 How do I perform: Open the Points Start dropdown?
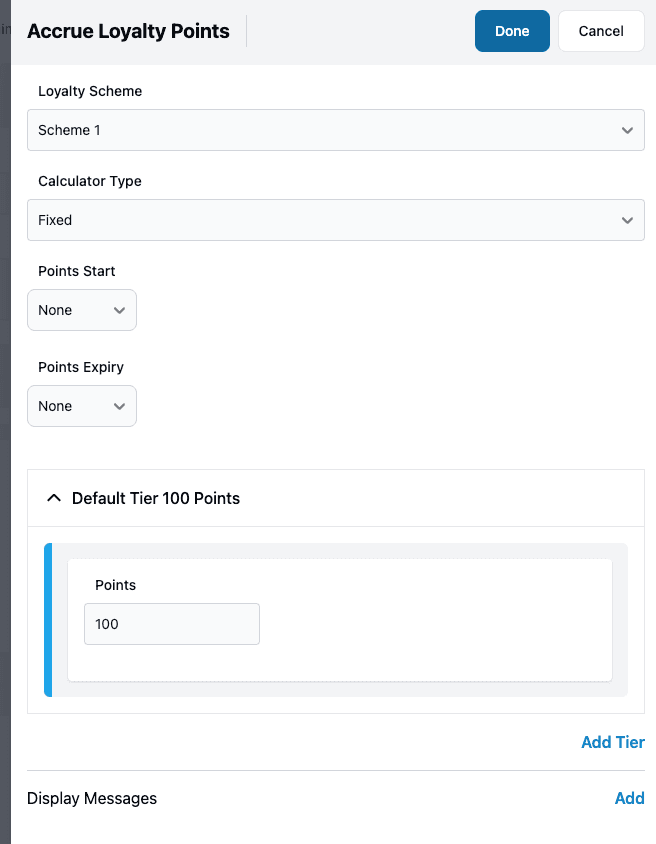tap(81, 310)
